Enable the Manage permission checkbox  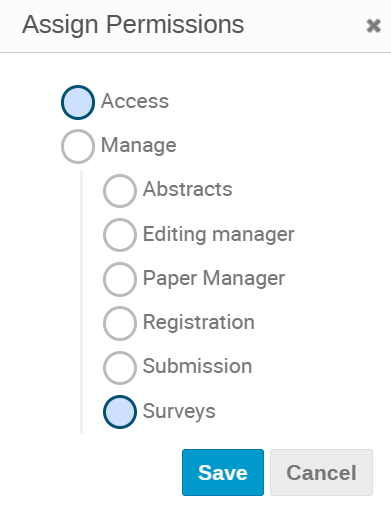click(x=78, y=146)
